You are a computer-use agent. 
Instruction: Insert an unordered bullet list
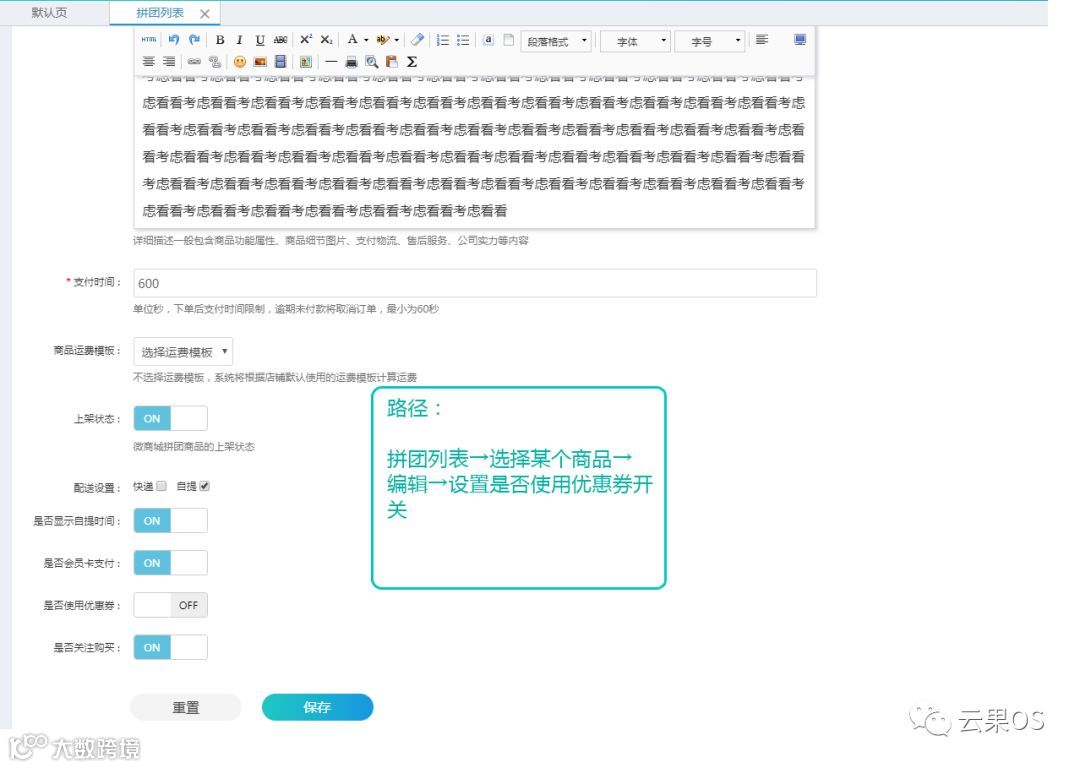[463, 40]
